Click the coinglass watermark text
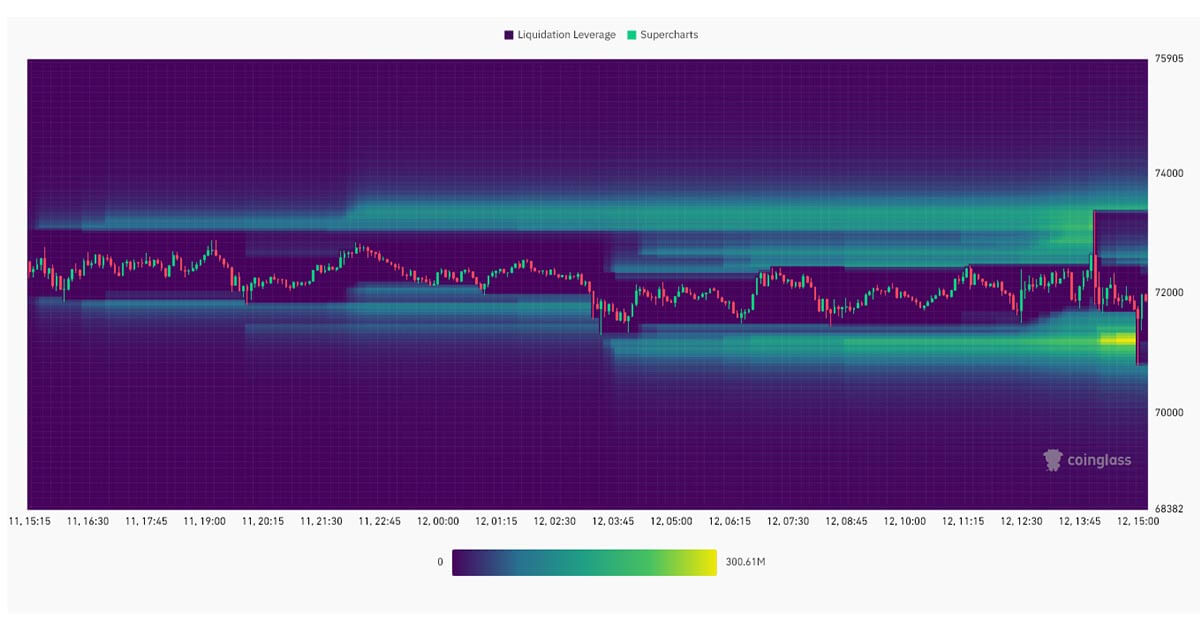1200x630 pixels. click(x=1100, y=461)
